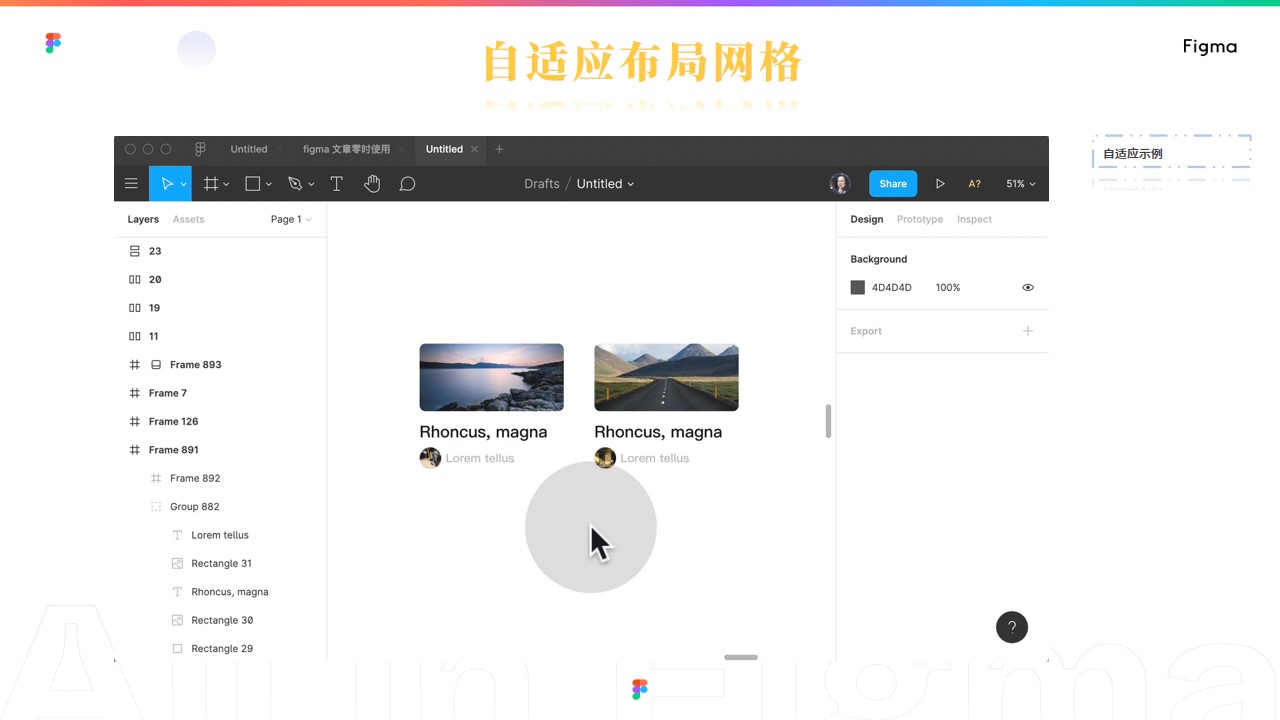
Task: Select the Hand tool
Action: [x=372, y=184]
